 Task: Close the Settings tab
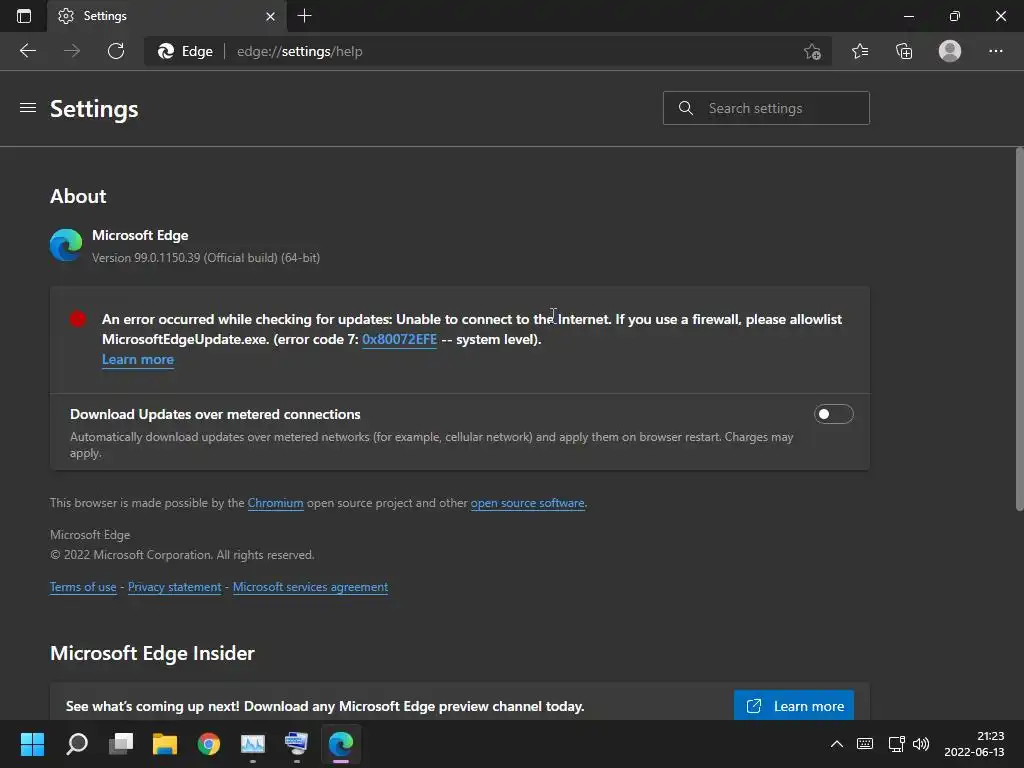[x=270, y=16]
